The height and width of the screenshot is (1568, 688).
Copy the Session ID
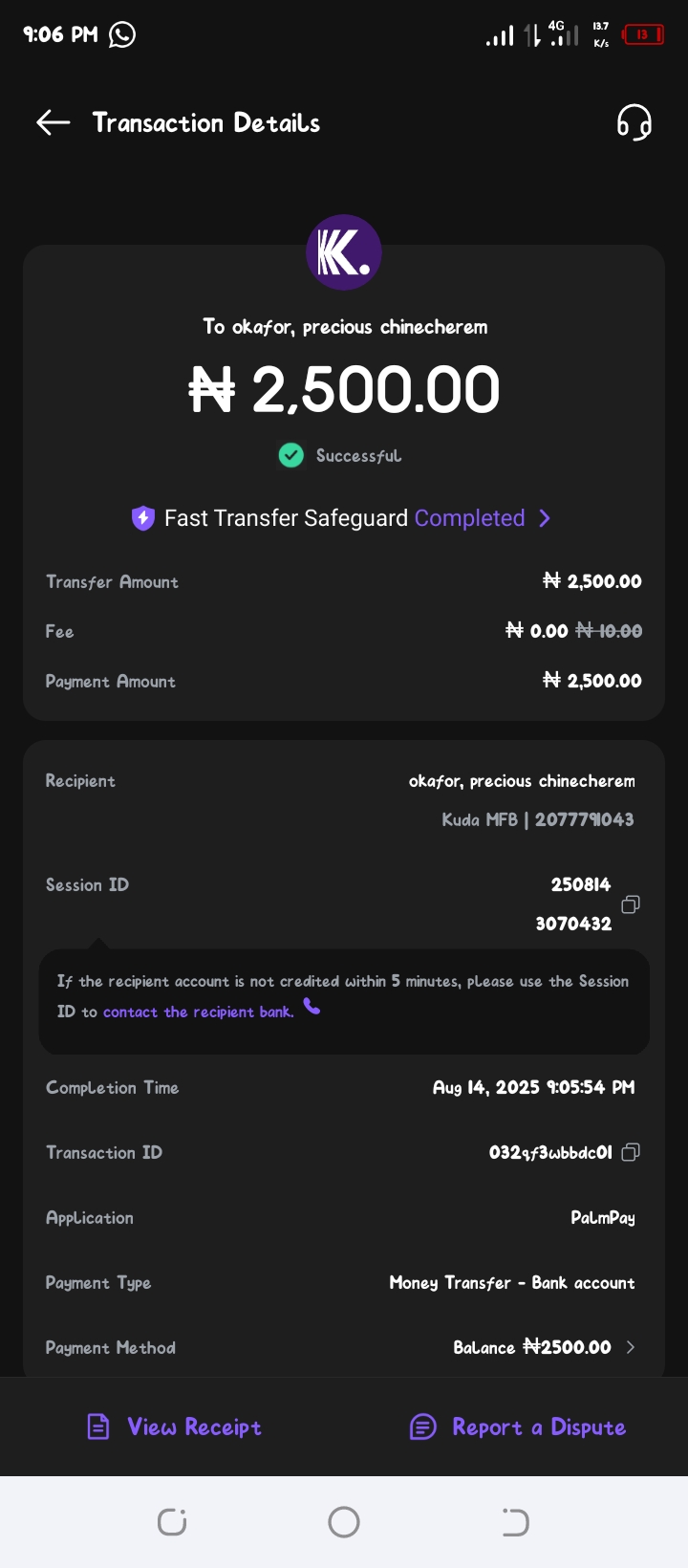(631, 904)
